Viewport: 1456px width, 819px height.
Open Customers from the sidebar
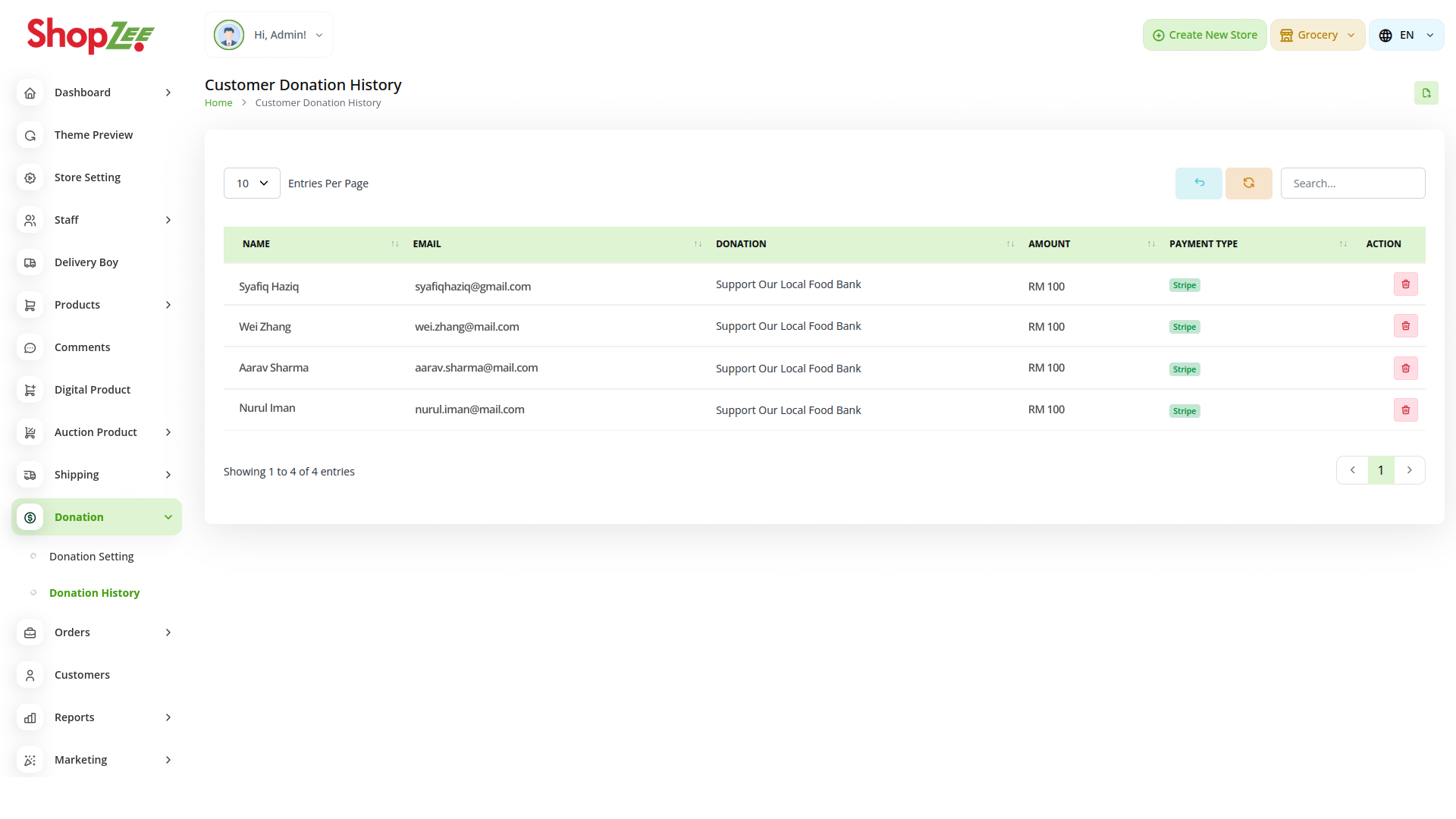click(82, 675)
